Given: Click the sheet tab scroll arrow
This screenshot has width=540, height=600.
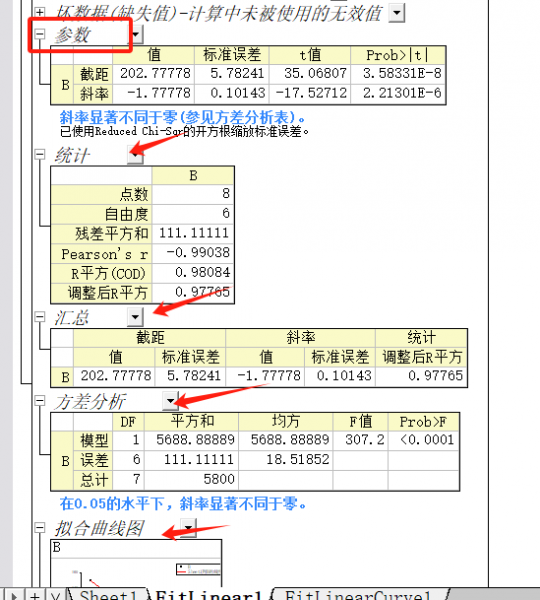Looking at the screenshot, I should tap(14, 595).
